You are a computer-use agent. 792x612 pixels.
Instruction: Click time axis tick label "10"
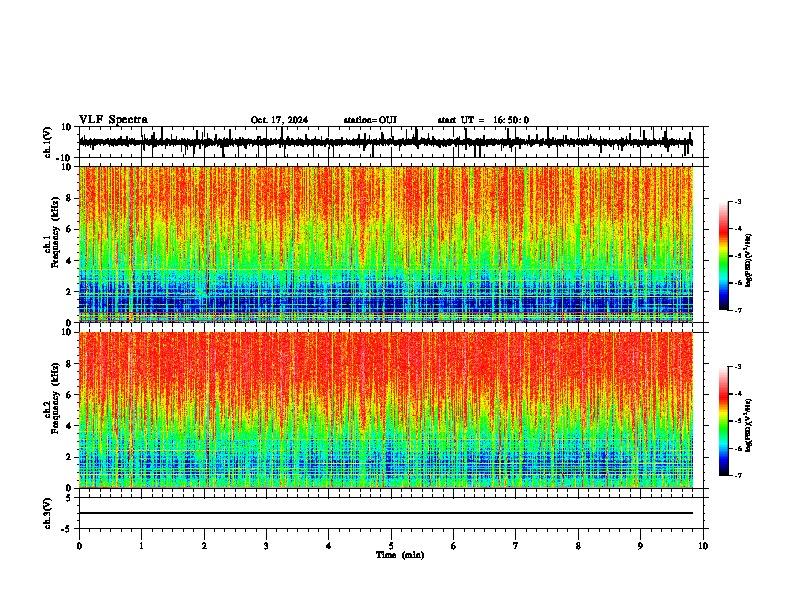pyautogui.click(x=703, y=546)
